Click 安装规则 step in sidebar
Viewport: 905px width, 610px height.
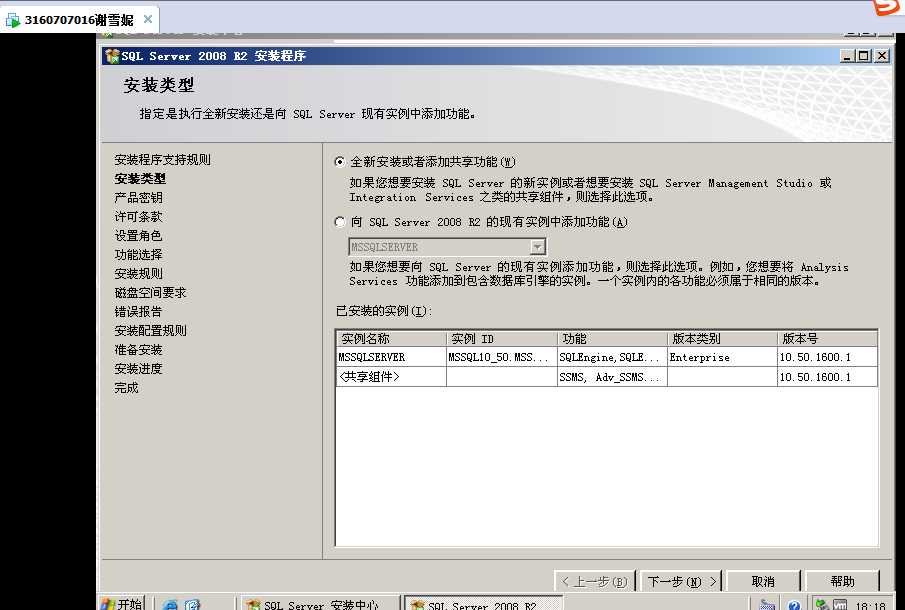tap(139, 274)
